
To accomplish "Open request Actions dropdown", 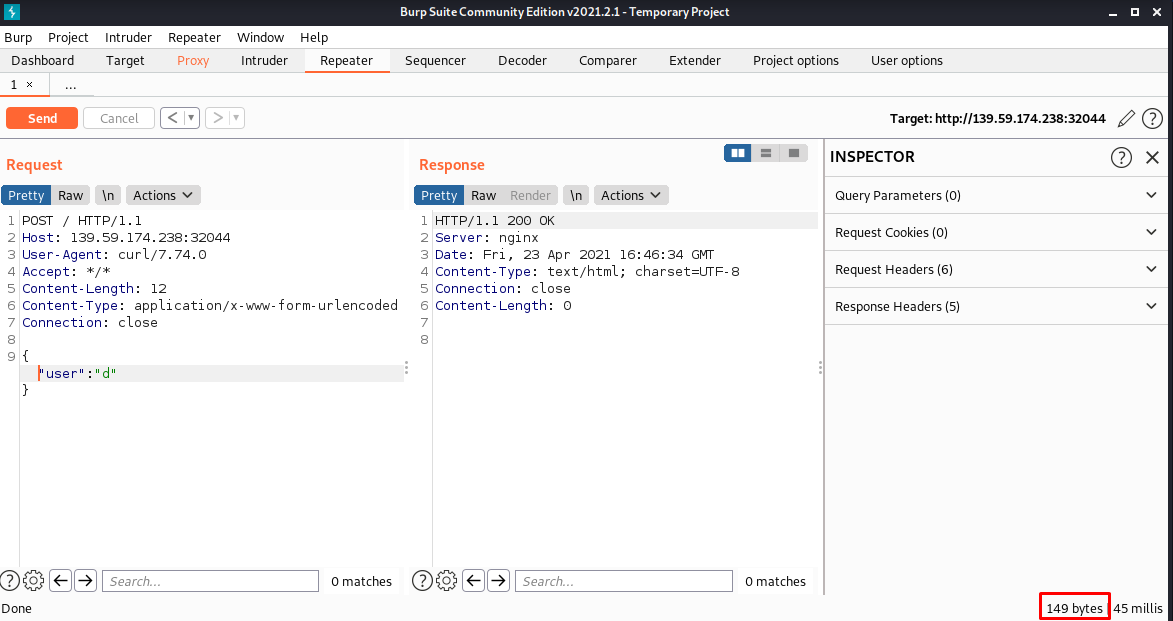I will click(163, 195).
